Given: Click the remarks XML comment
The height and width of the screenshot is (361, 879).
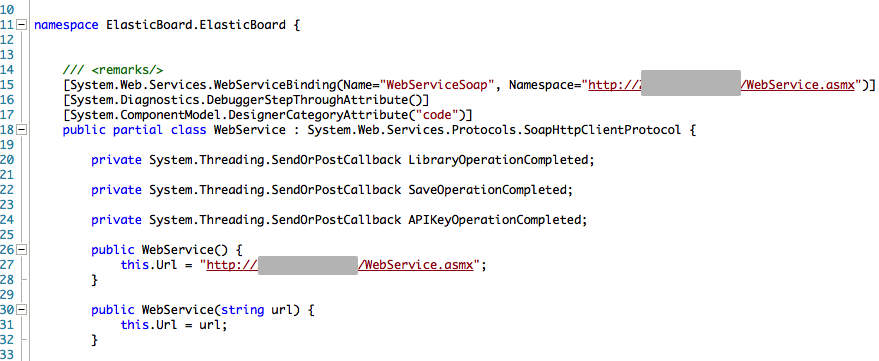Looking at the screenshot, I should point(113,70).
